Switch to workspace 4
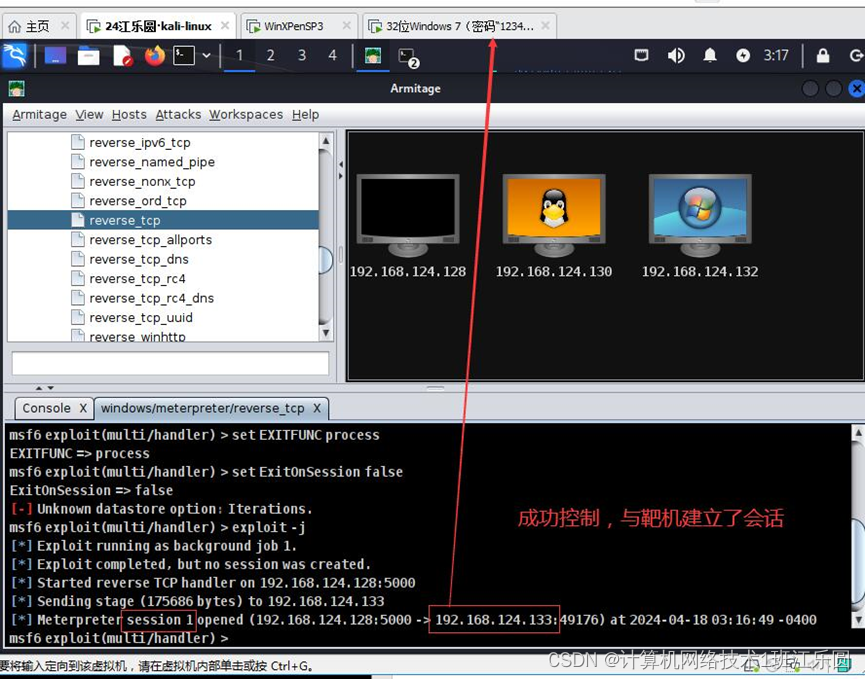865x679 pixels. point(333,55)
